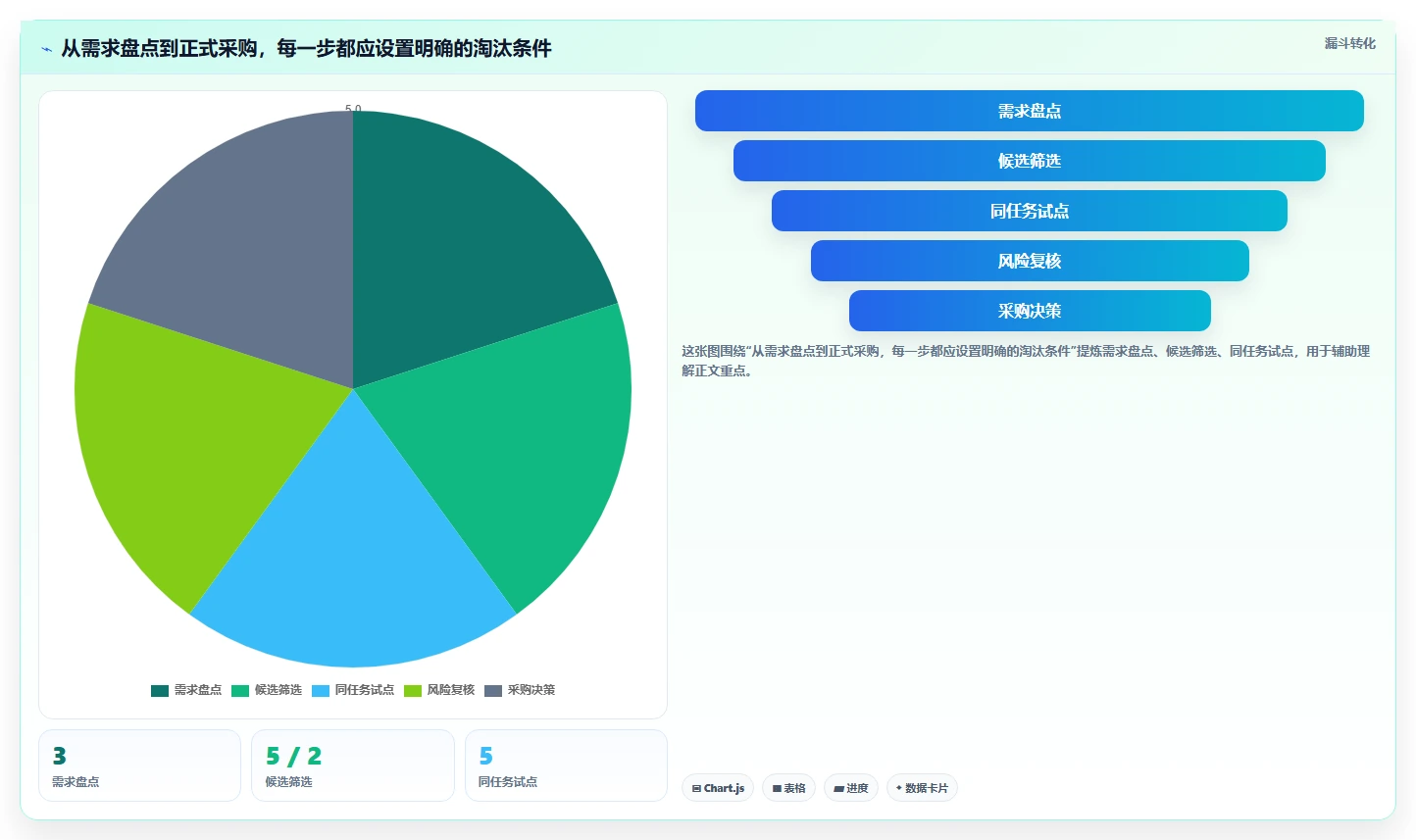Select the 需求盘点 funnel stage bar
Screen dimensions: 1416x840
pyautogui.click(x=1029, y=111)
